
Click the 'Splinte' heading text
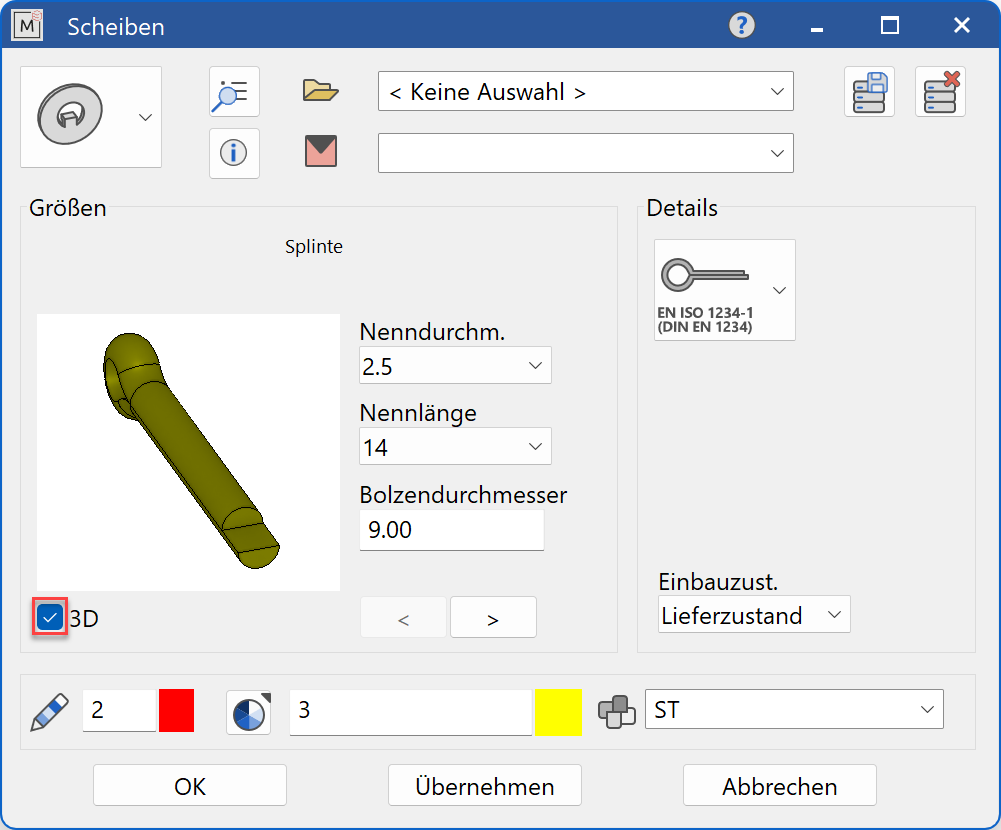pyautogui.click(x=313, y=246)
